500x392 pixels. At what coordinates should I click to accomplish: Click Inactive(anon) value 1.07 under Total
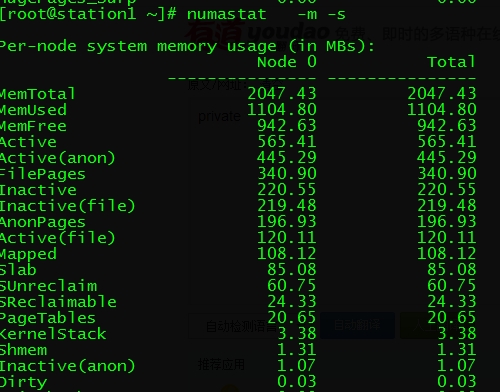pos(457,366)
